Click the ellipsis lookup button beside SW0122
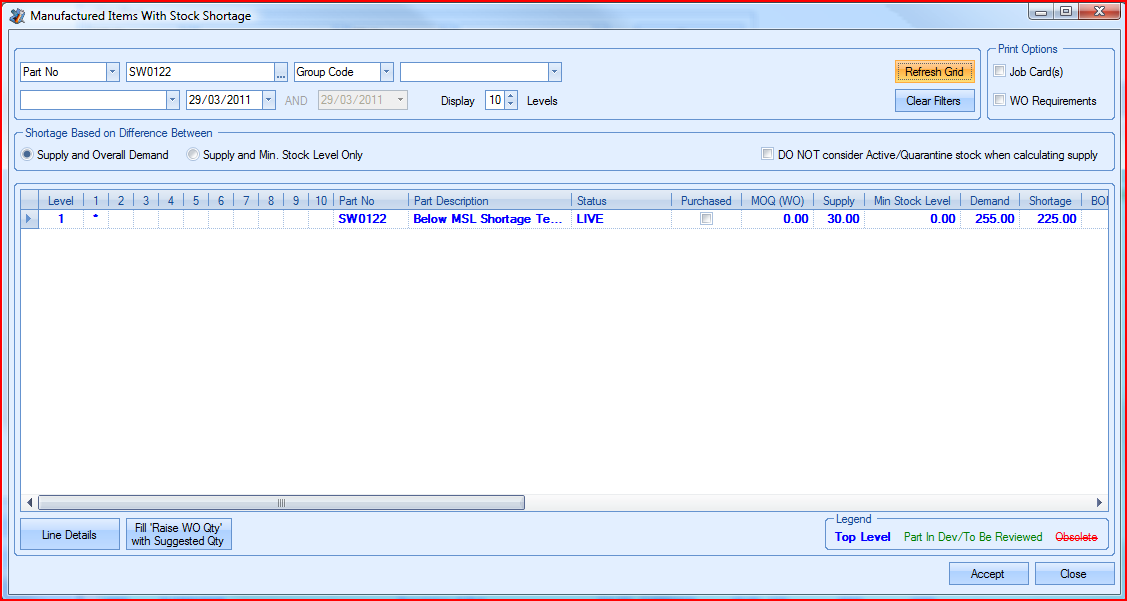This screenshot has height=601, width=1127. (x=281, y=72)
